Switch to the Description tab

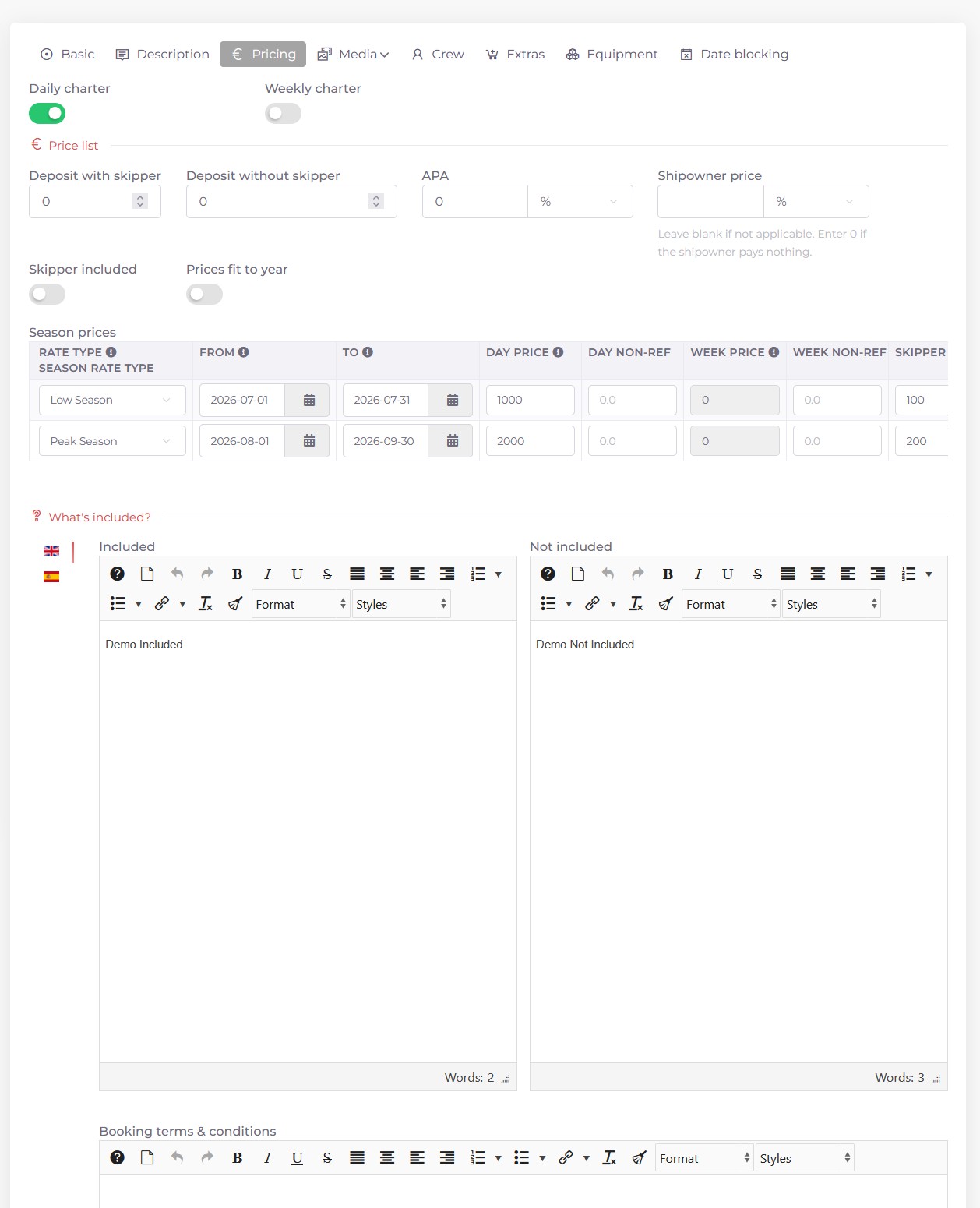coord(162,55)
